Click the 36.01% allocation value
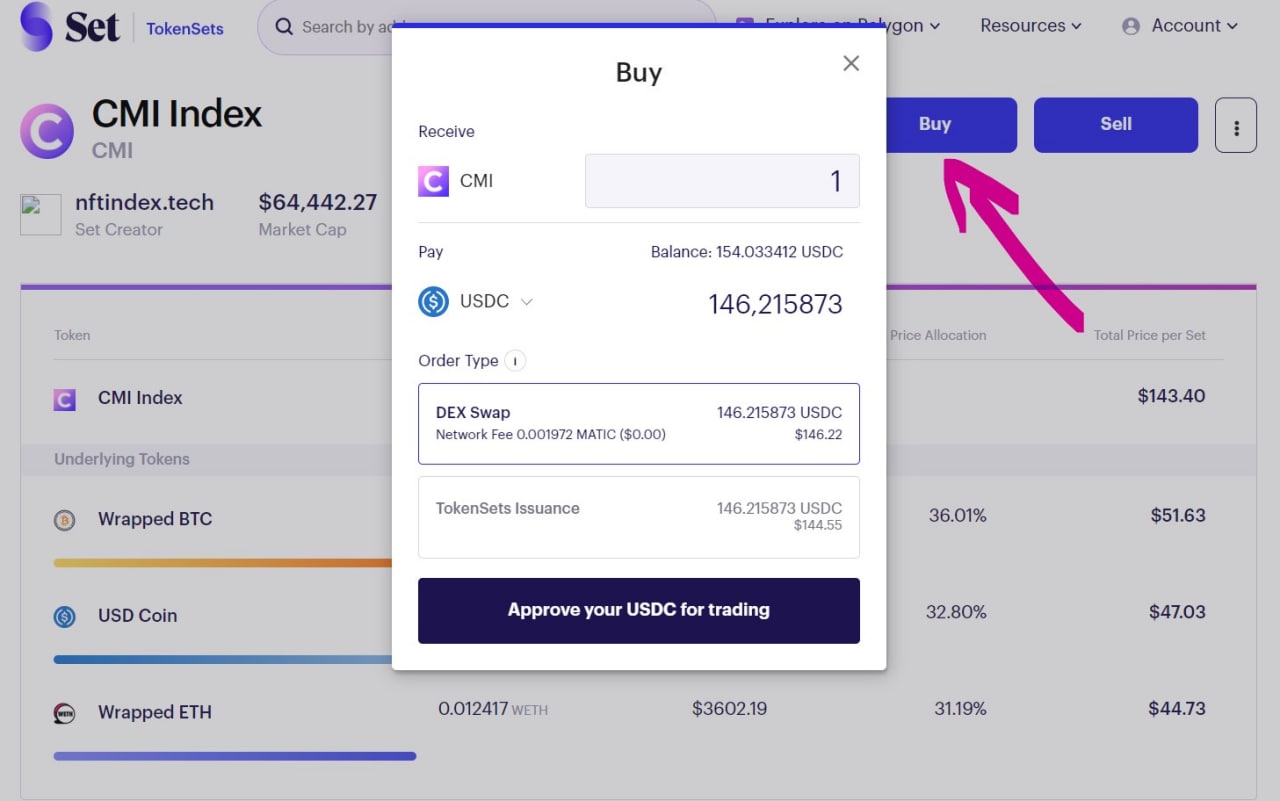The width and height of the screenshot is (1280, 801). [958, 516]
